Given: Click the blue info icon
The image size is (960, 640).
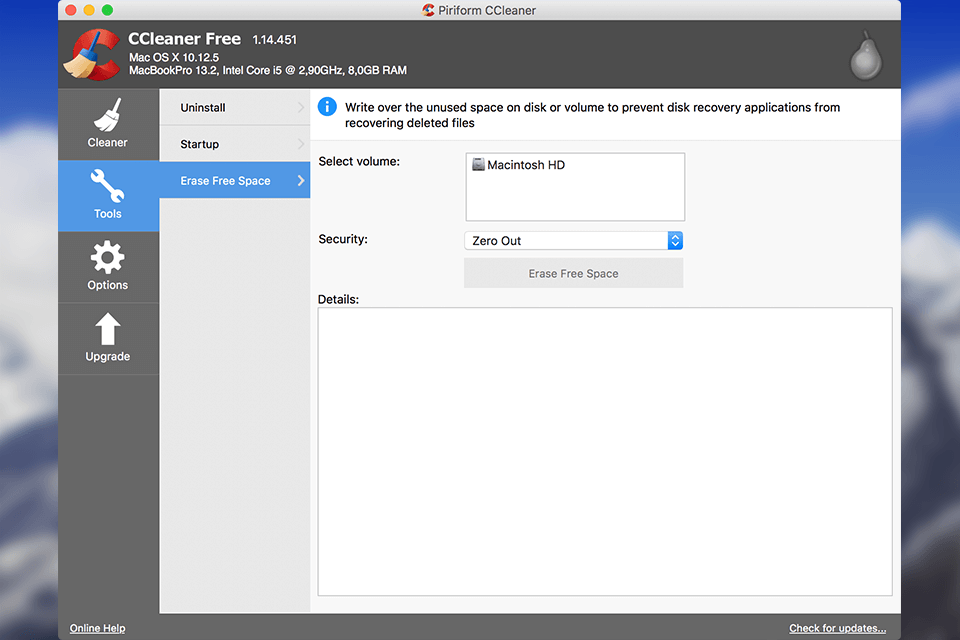Looking at the screenshot, I should point(327,107).
